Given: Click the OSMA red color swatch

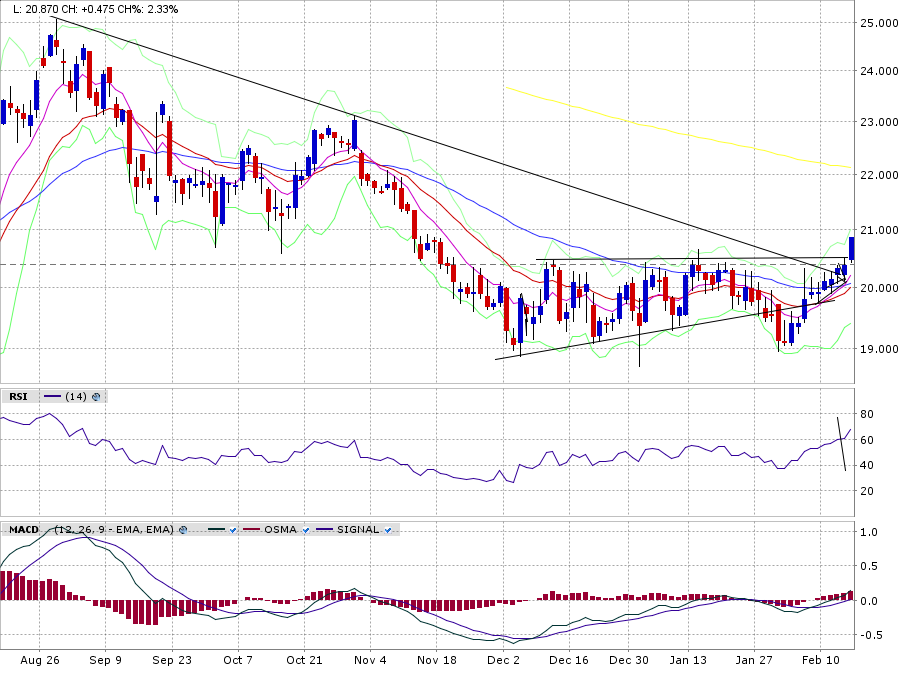Looking at the screenshot, I should [252, 530].
